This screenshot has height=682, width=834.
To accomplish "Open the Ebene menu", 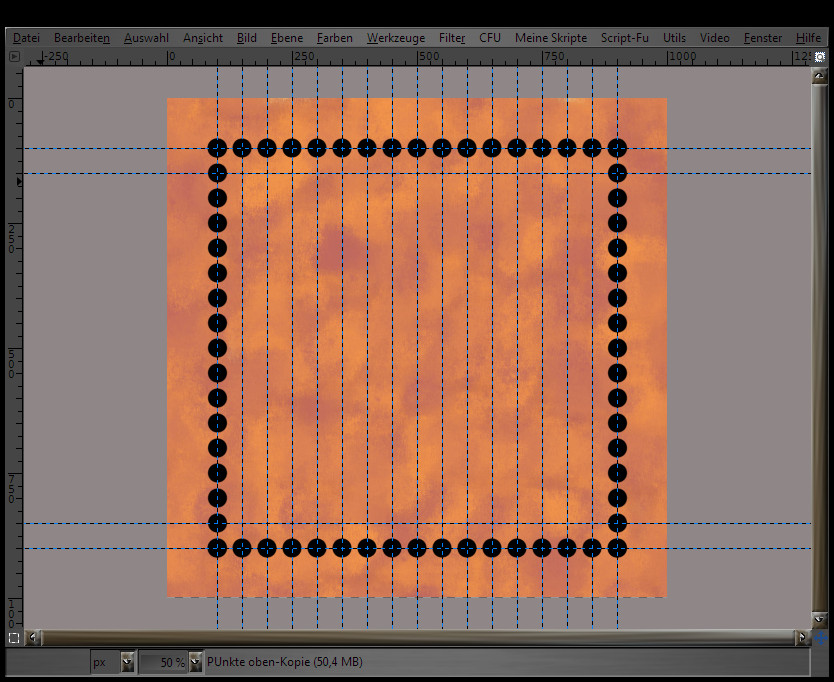I will pyautogui.click(x=286, y=38).
